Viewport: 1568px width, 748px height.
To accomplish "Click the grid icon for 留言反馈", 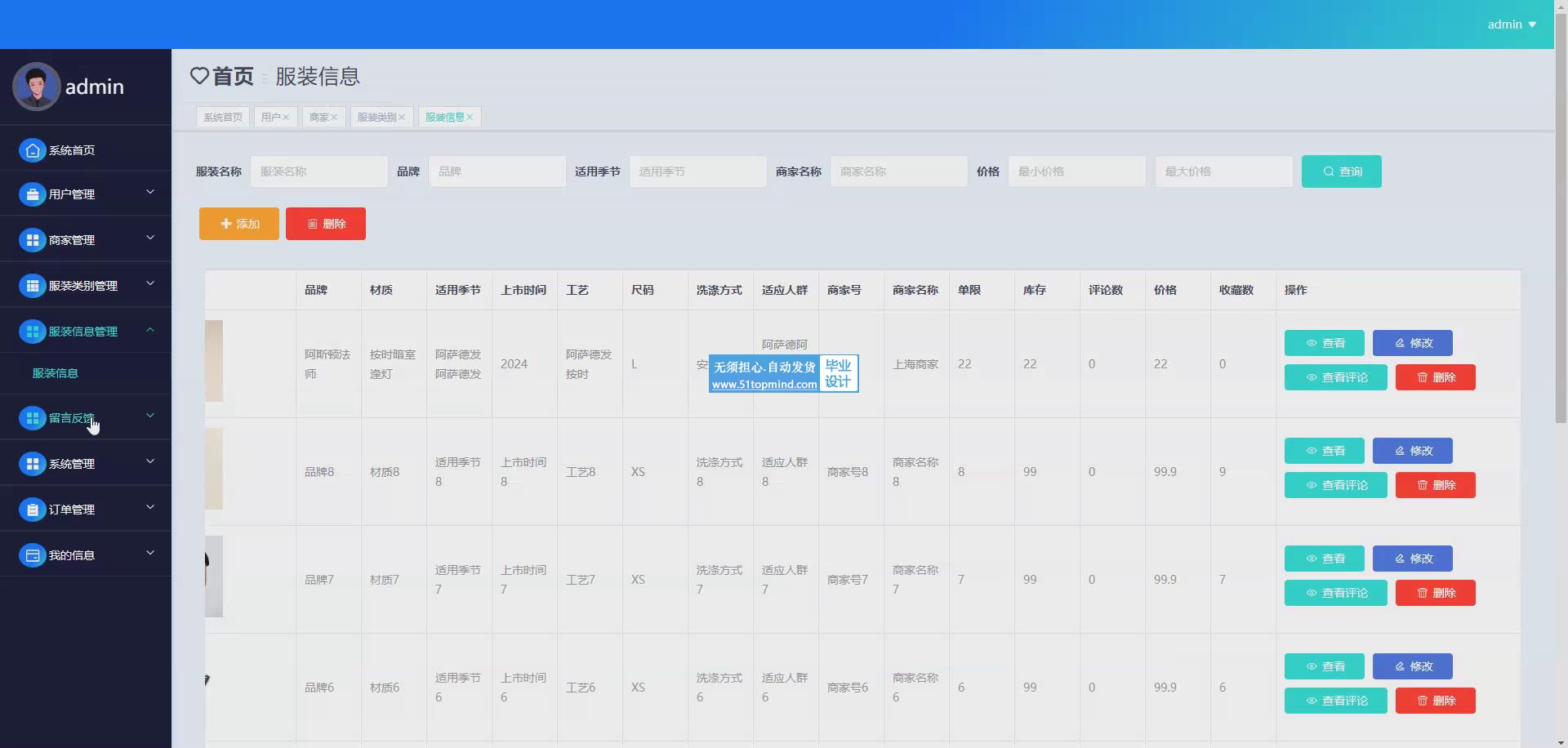I will pyautogui.click(x=33, y=418).
